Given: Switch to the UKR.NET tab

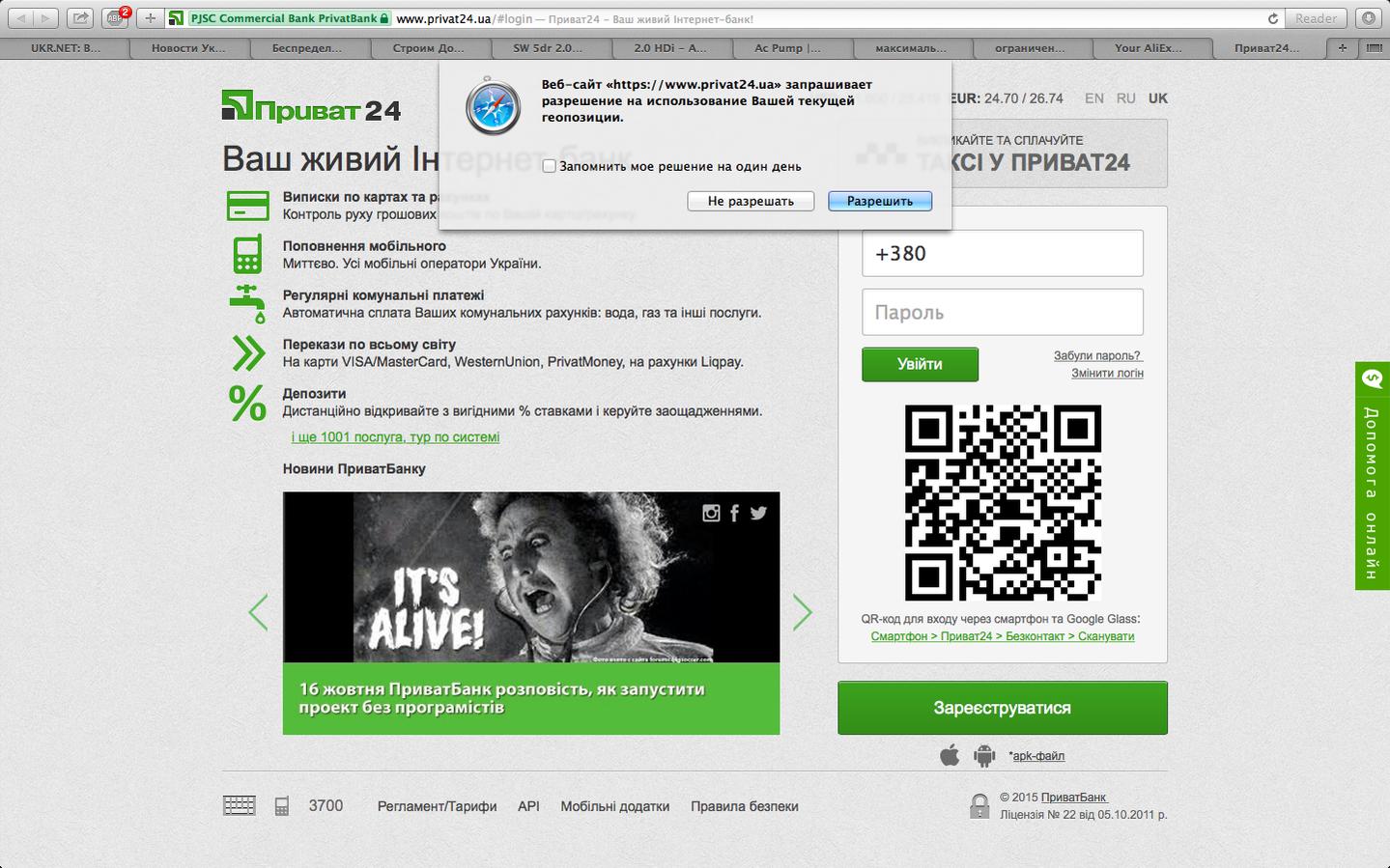Looking at the screenshot, I should click(x=65, y=47).
